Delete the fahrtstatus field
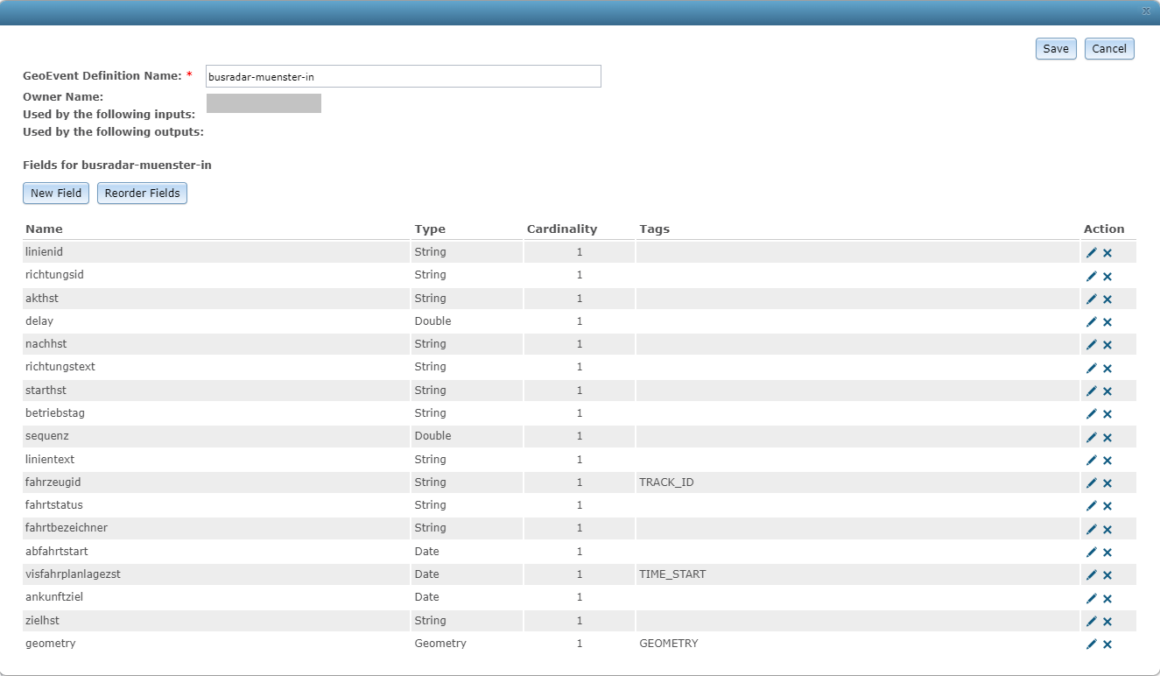 [1107, 506]
